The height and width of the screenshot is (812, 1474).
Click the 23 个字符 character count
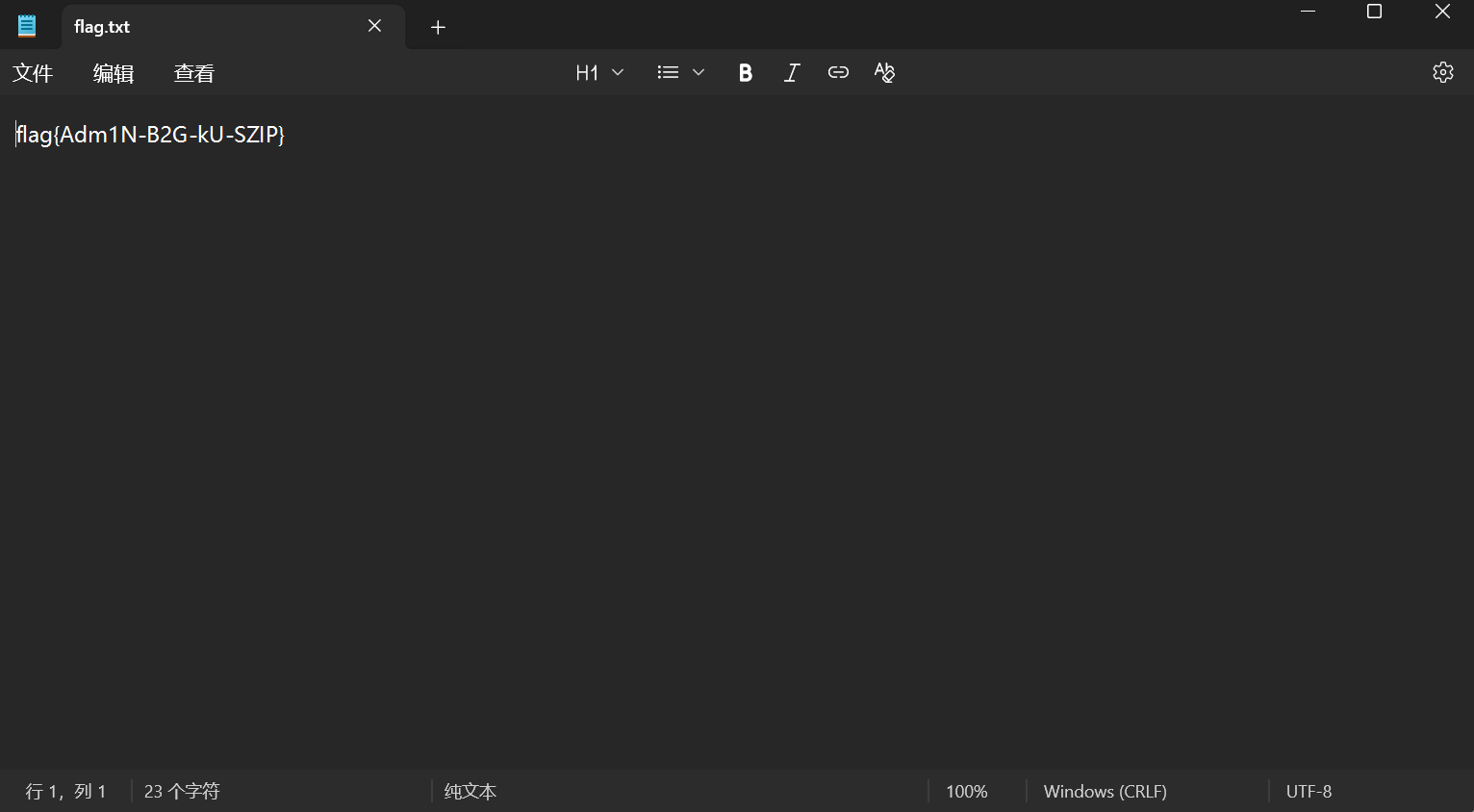[182, 791]
